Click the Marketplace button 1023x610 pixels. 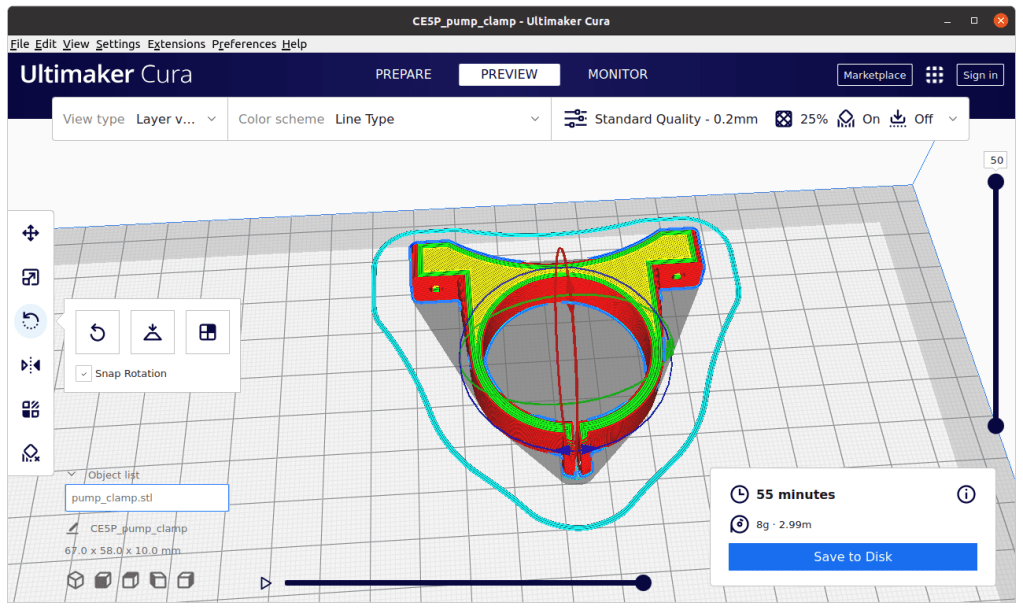pos(874,75)
